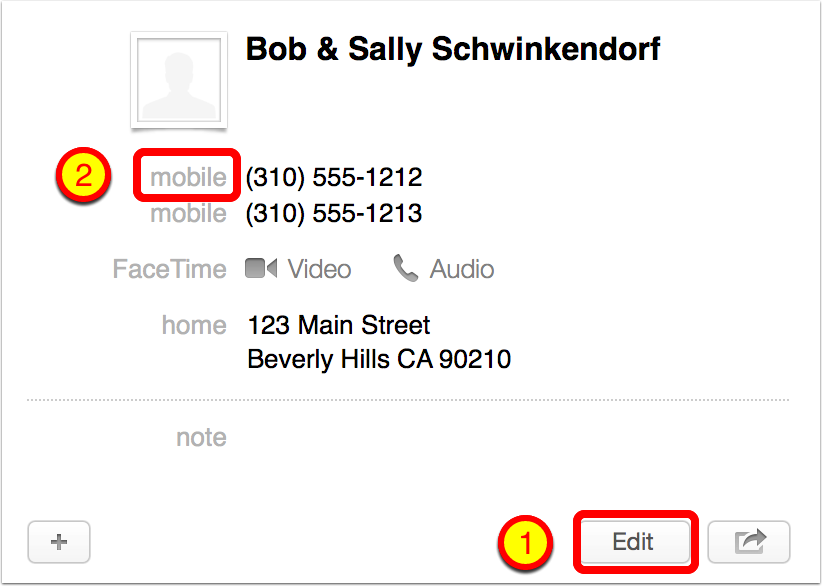Click the mobile label beside (310) 555-1212

click(x=188, y=178)
